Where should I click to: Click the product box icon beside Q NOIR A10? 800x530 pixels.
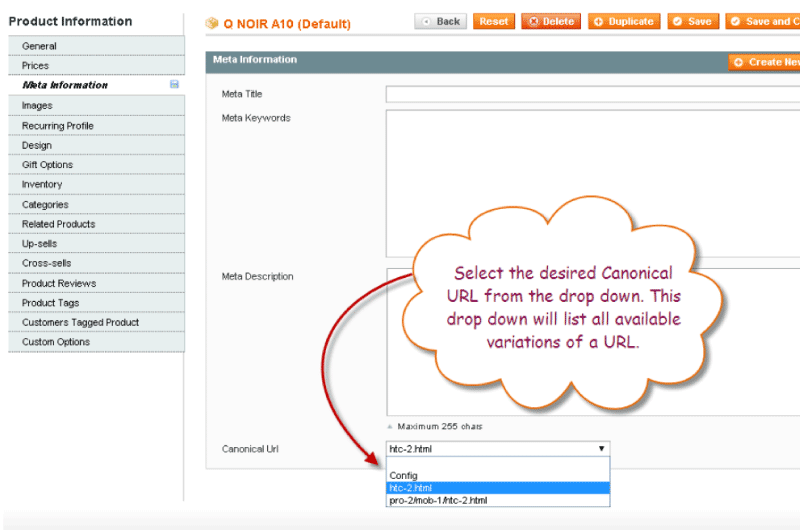[x=211, y=23]
